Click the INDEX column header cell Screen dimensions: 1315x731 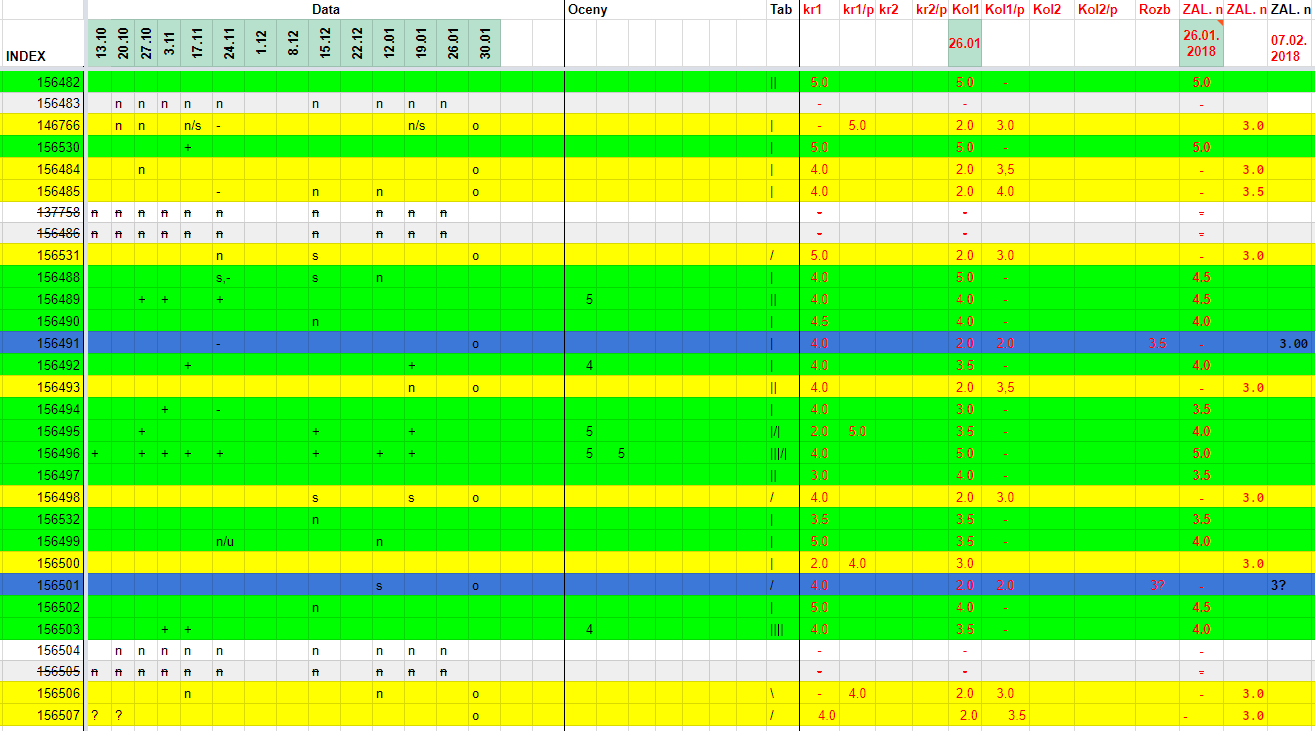(26, 56)
